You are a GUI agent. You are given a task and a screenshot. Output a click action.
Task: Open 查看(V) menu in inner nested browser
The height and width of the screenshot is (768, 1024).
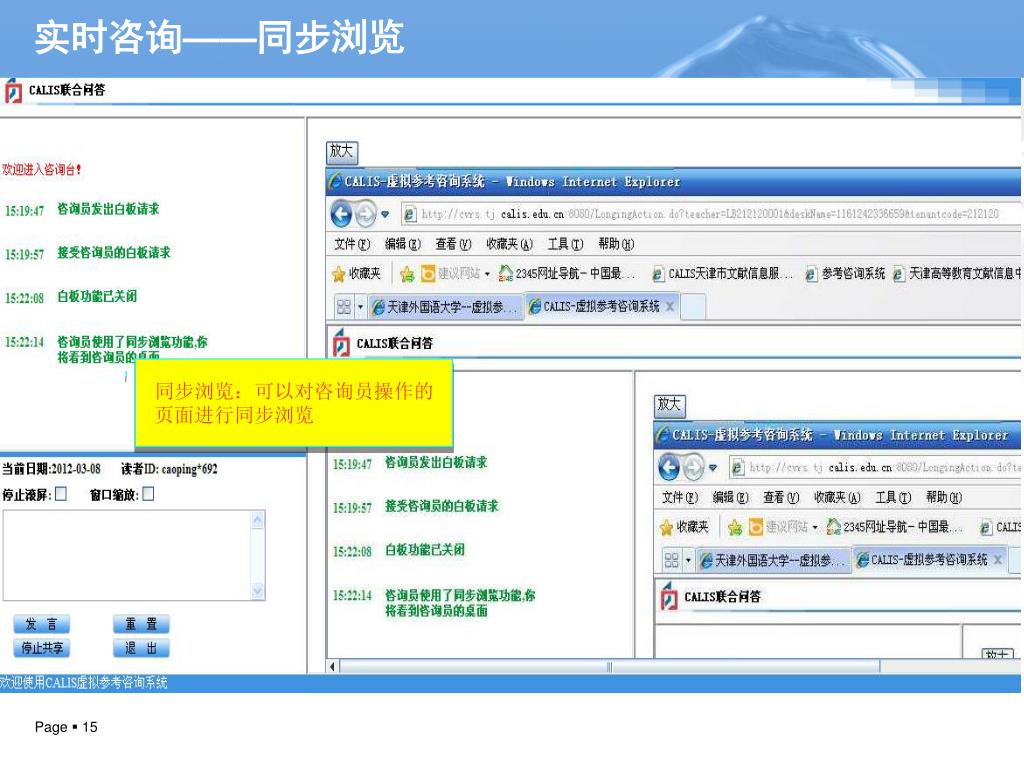click(x=781, y=498)
